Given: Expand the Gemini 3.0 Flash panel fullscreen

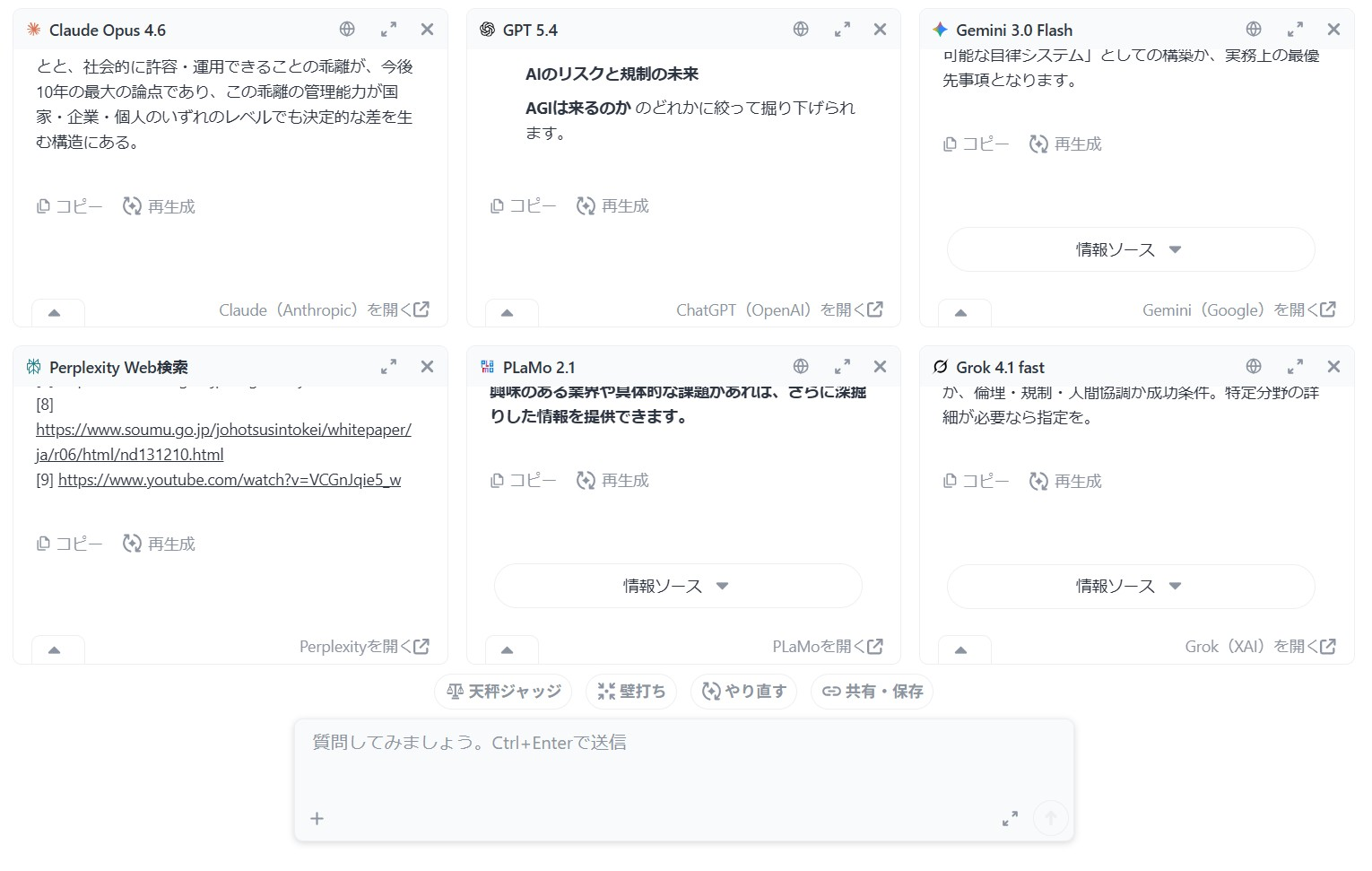Looking at the screenshot, I should coord(1295,30).
